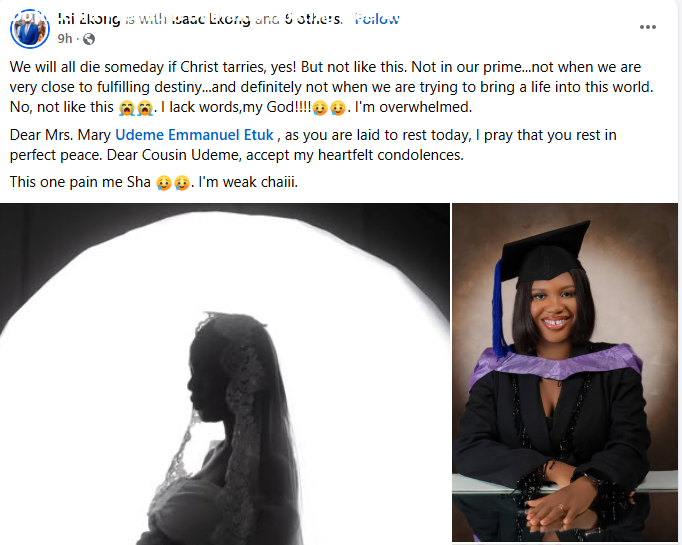Expand the "9 others" tagged people list
682x545 pixels.
313,19
